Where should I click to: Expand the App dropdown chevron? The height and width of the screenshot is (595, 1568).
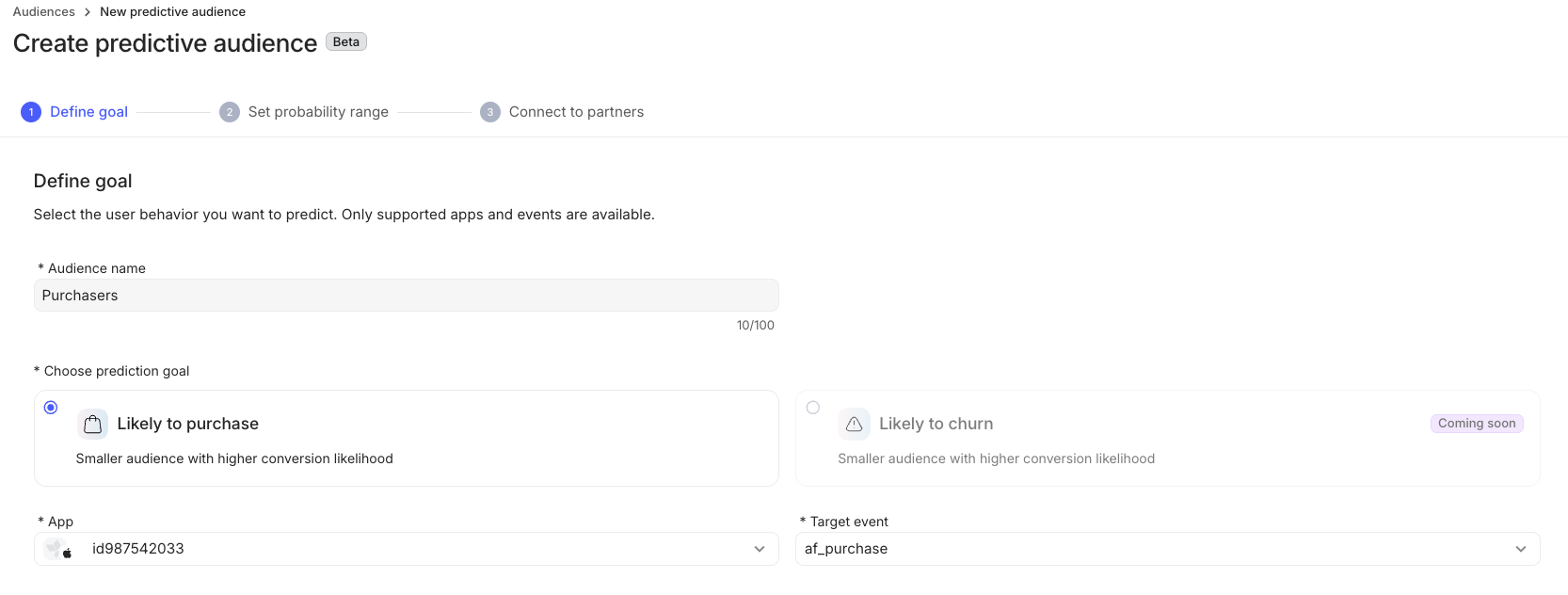click(x=760, y=549)
